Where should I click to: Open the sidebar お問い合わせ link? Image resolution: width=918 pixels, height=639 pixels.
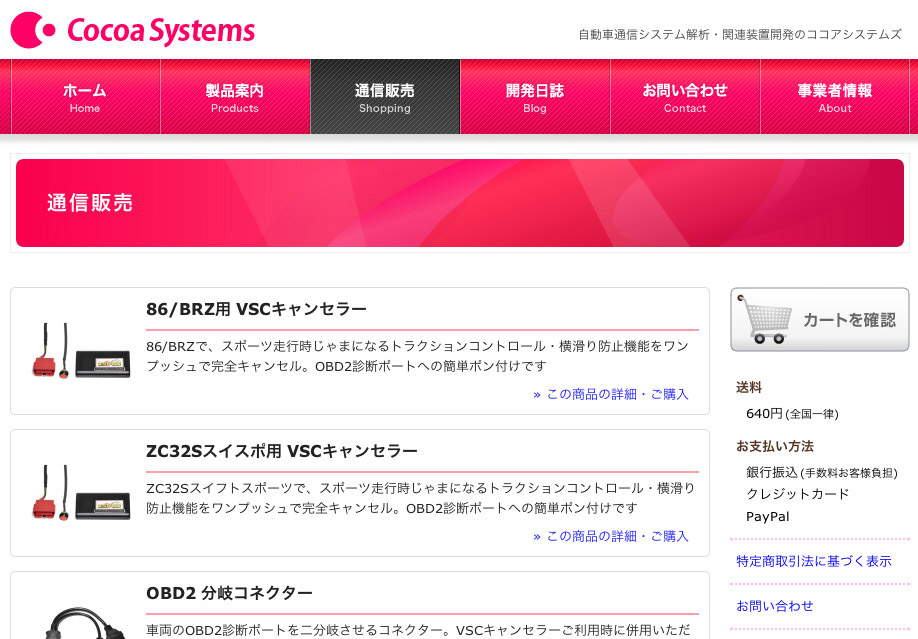[775, 606]
